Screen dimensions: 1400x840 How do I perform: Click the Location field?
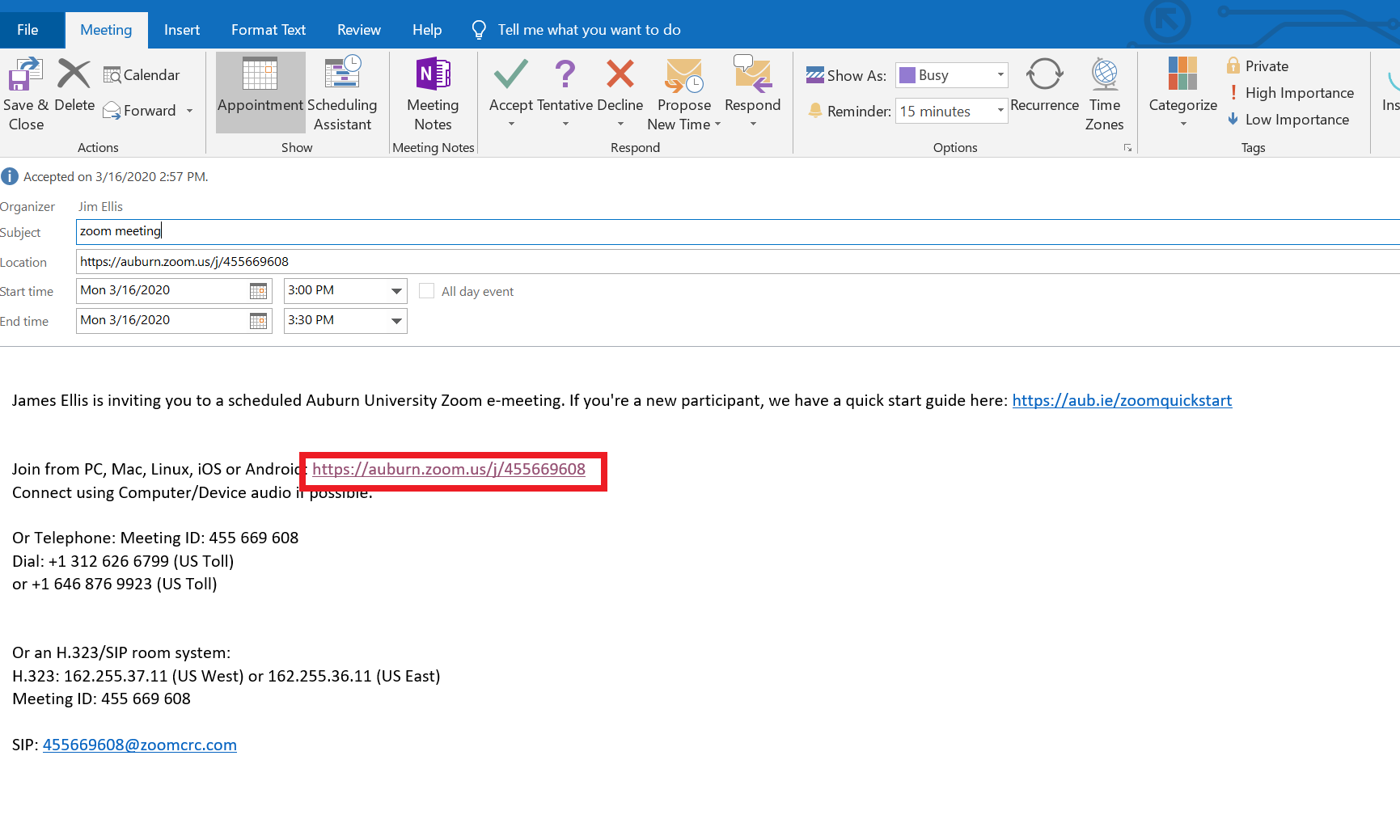coord(738,262)
